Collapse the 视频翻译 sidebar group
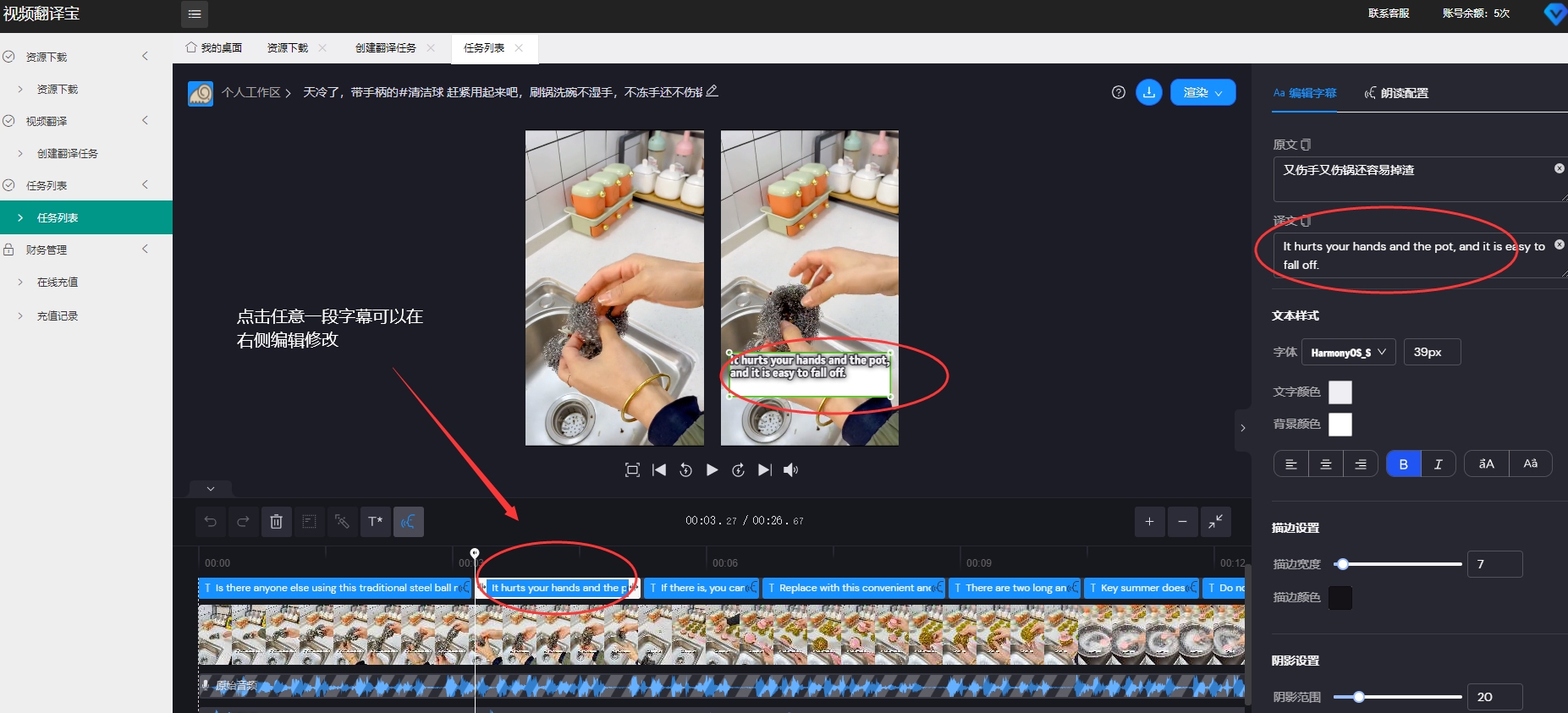 click(x=145, y=121)
